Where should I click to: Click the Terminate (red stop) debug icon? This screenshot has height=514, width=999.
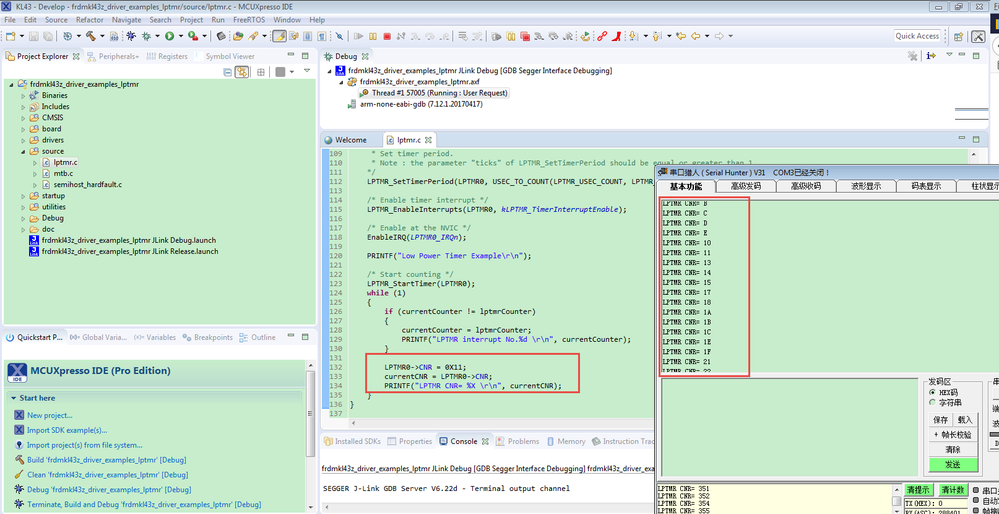tap(387, 37)
